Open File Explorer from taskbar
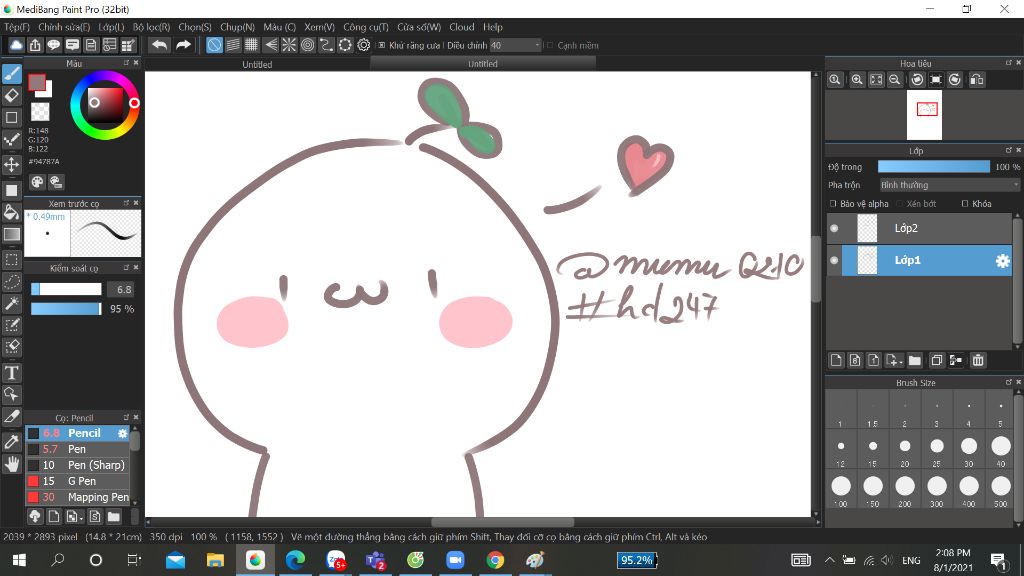This screenshot has height=576, width=1024. tap(215, 560)
